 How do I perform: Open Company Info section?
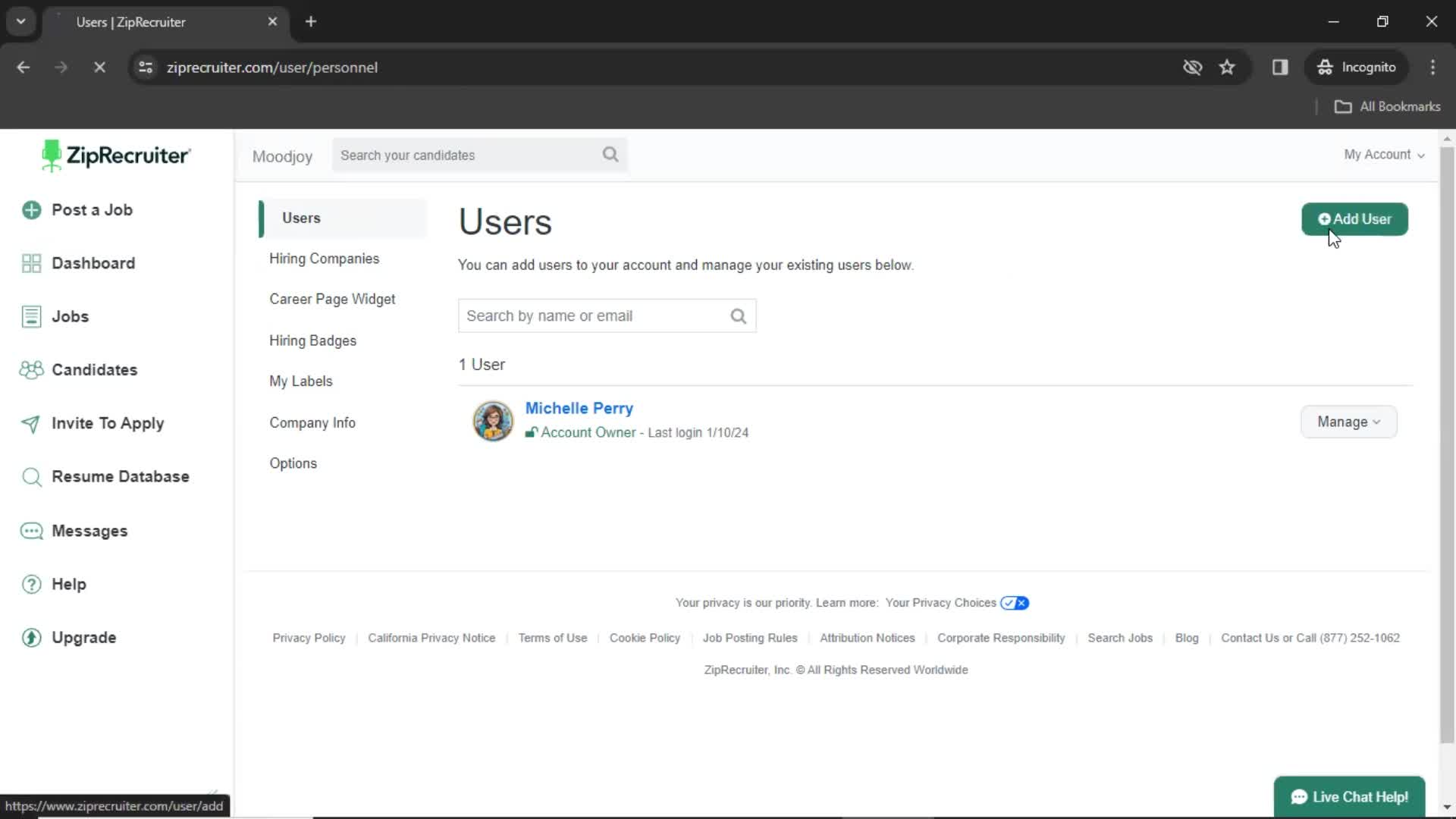312,422
